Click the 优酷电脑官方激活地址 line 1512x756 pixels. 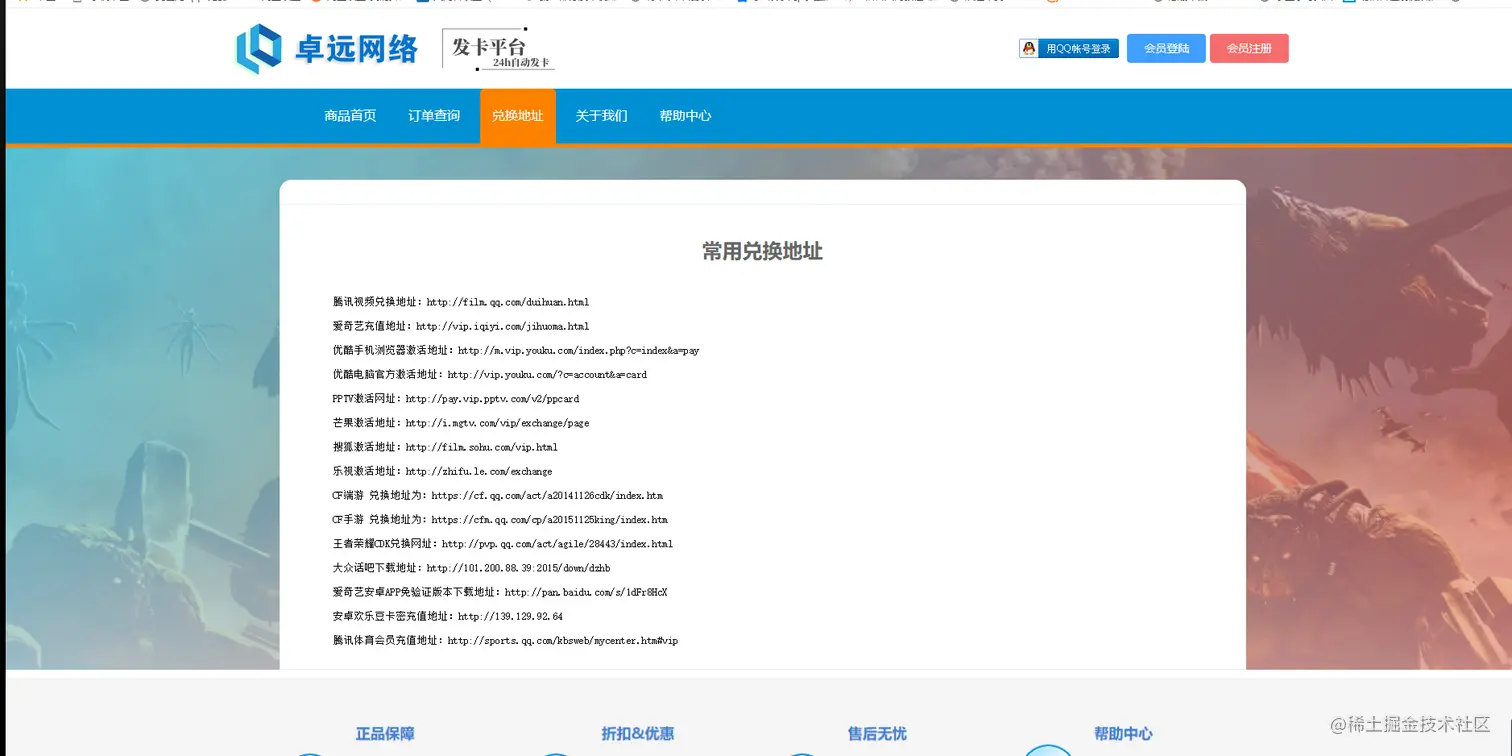click(490, 375)
